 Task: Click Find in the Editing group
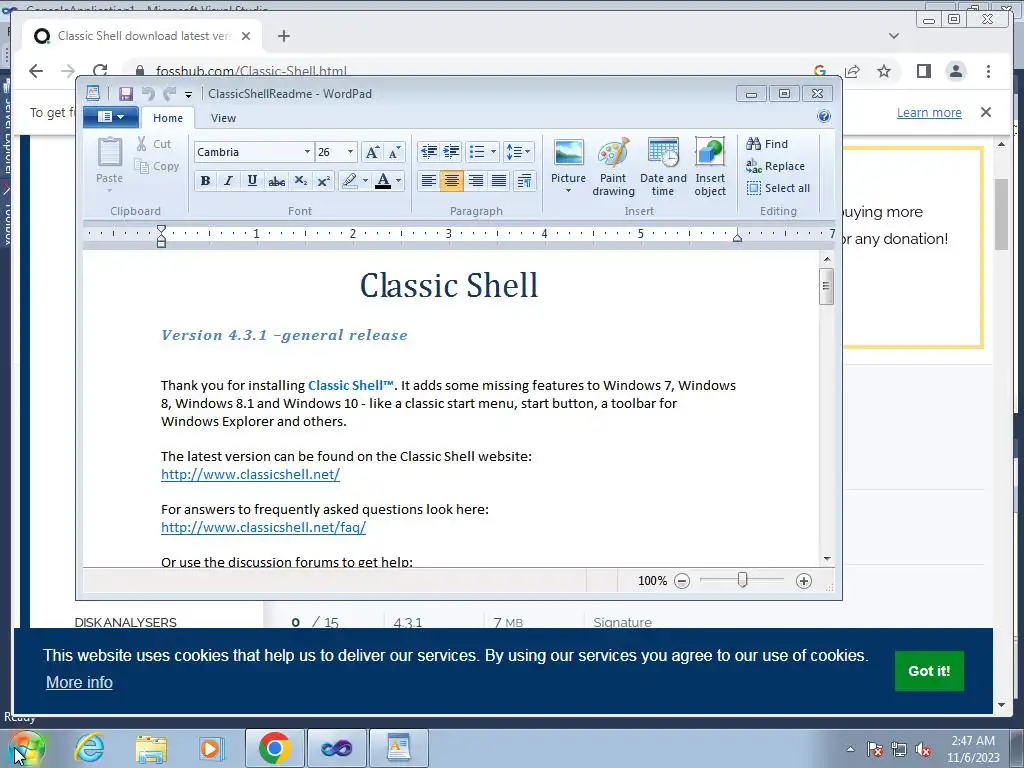(767, 144)
